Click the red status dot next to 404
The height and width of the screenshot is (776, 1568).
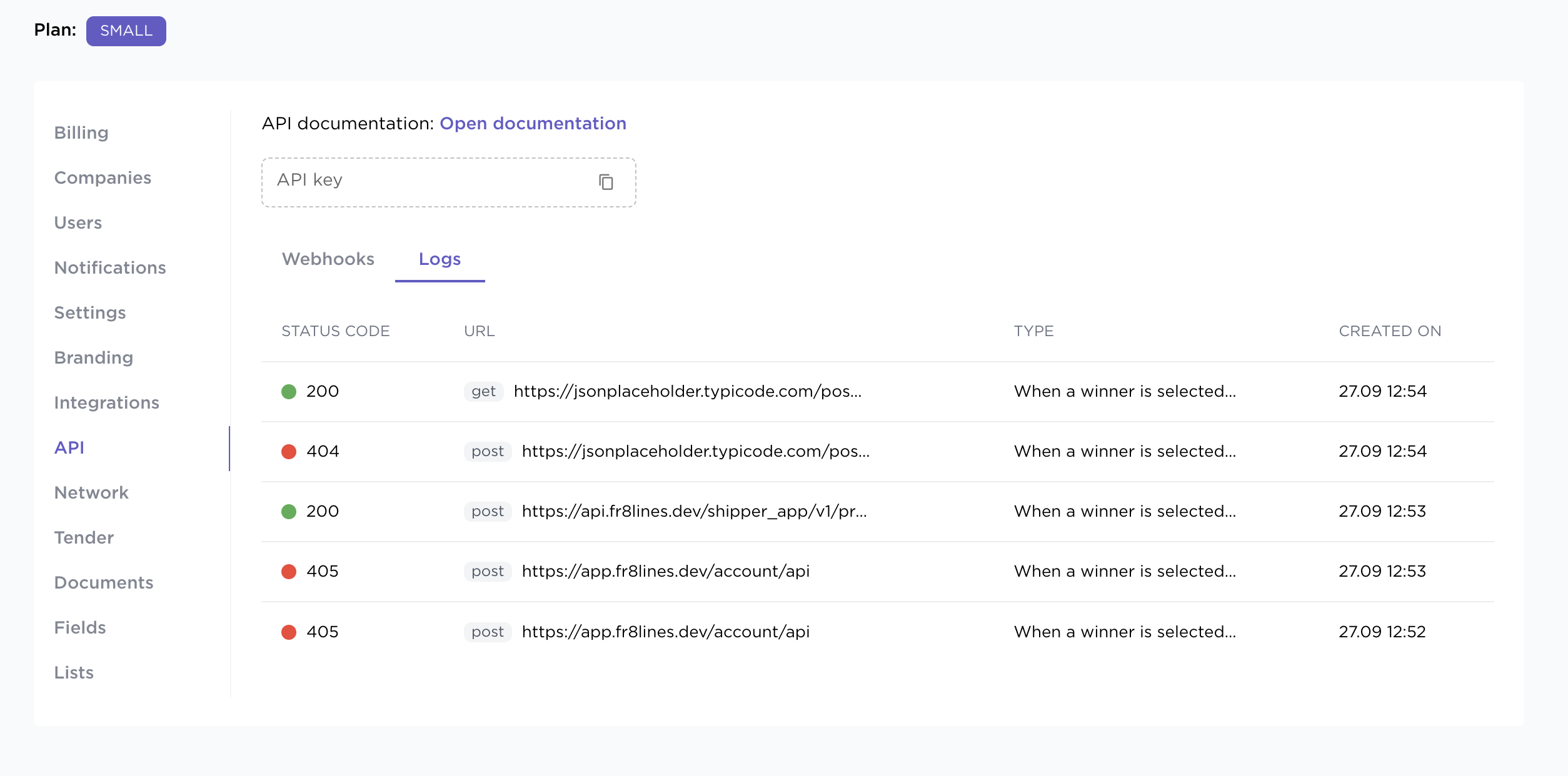tap(289, 452)
